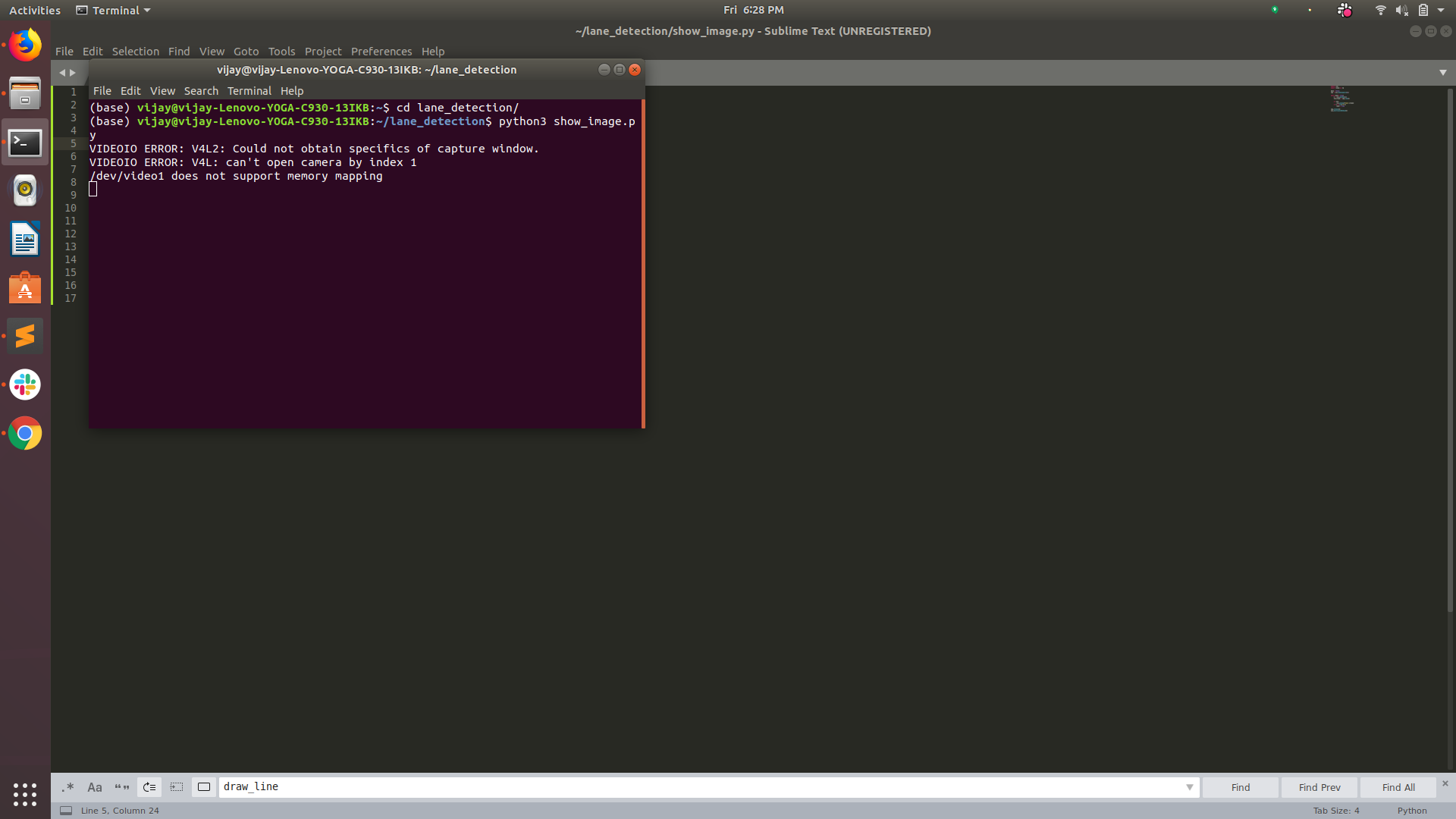Viewport: 1456px width, 819px height.
Task: Open the terminal window's View menu
Action: pos(162,91)
